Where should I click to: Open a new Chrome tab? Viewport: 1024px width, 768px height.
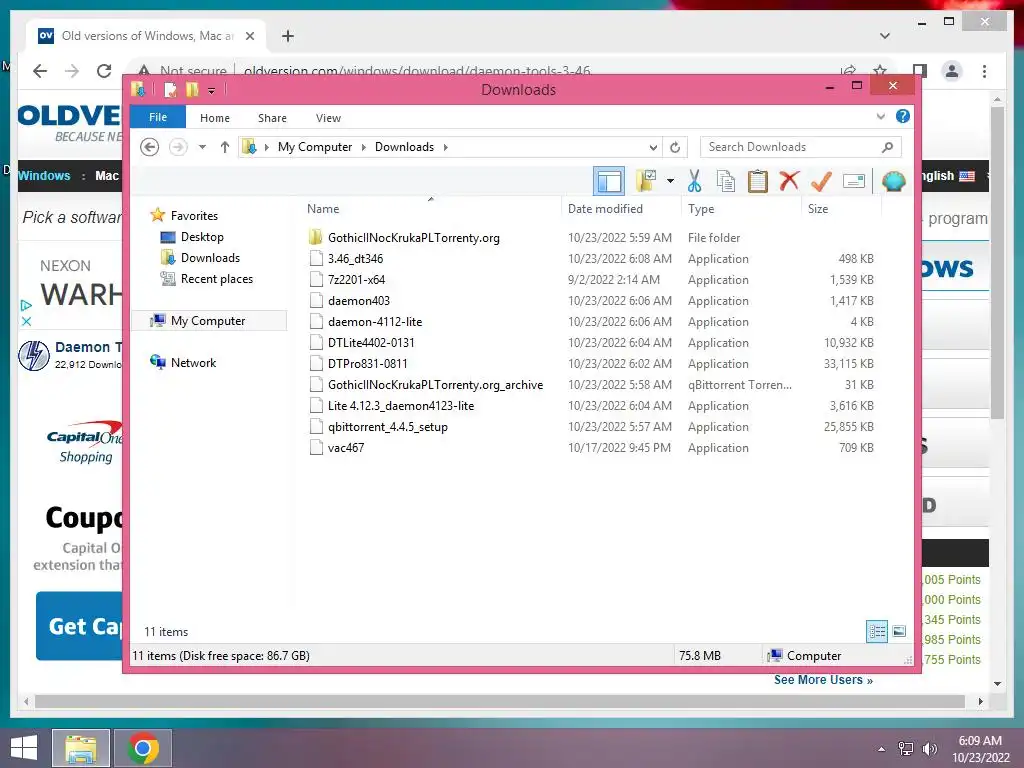coord(287,36)
